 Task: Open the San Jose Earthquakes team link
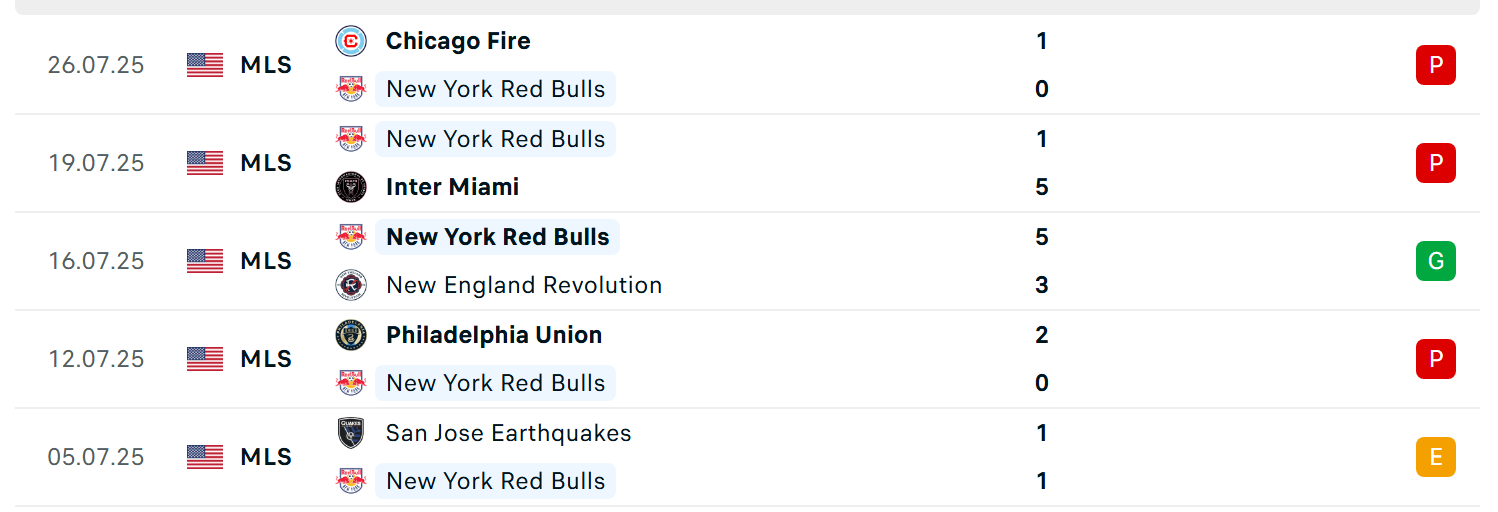click(509, 433)
